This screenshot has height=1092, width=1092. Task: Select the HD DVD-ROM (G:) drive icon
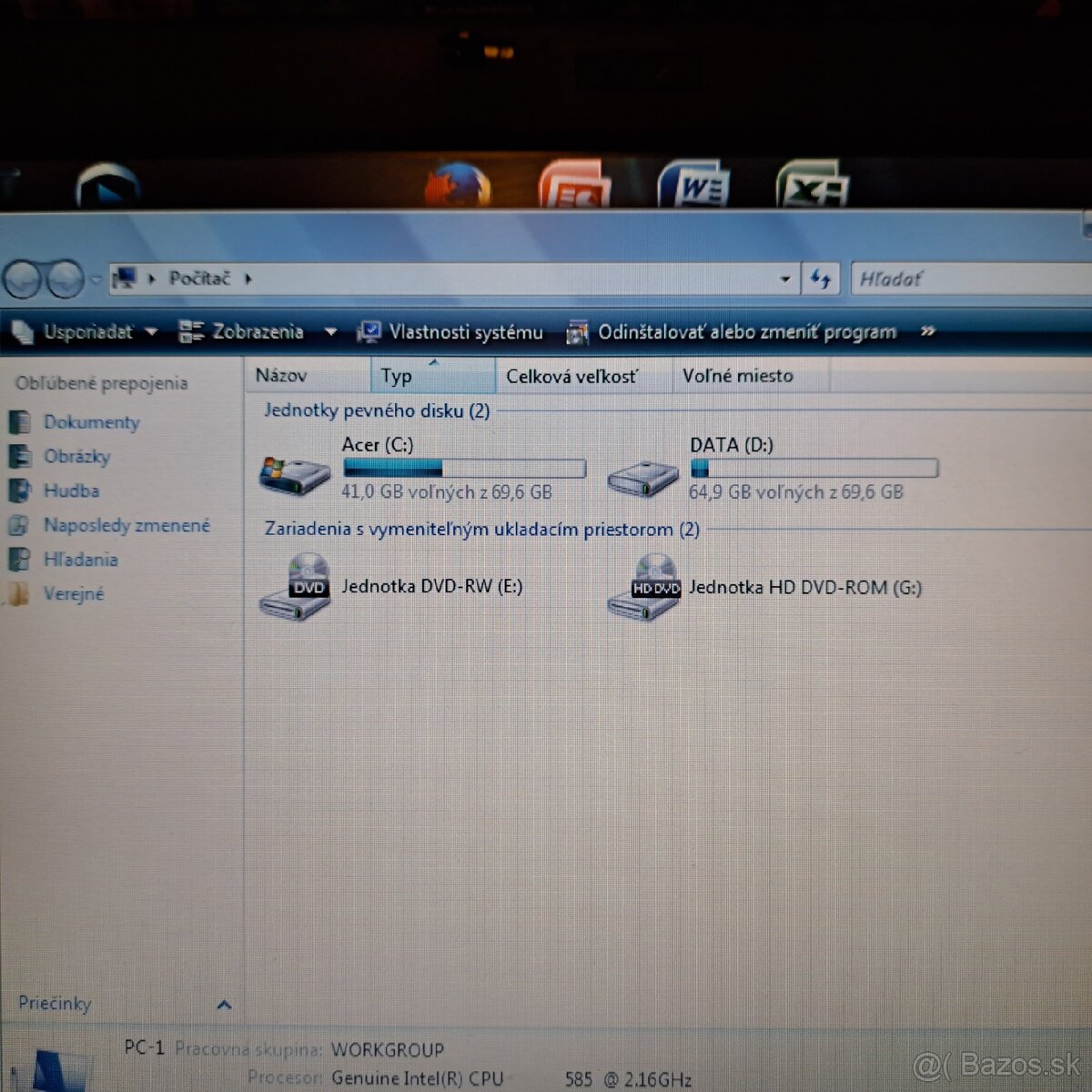coord(644,590)
